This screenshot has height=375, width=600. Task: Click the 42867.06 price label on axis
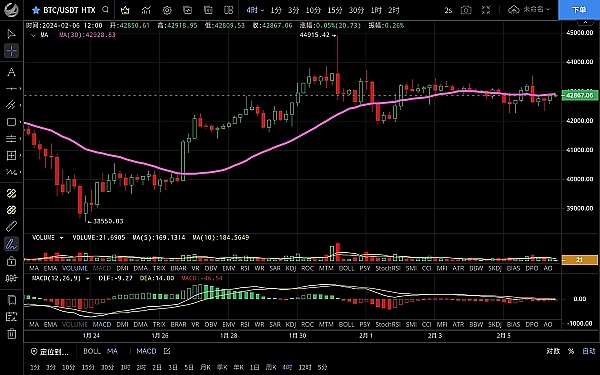tap(579, 95)
